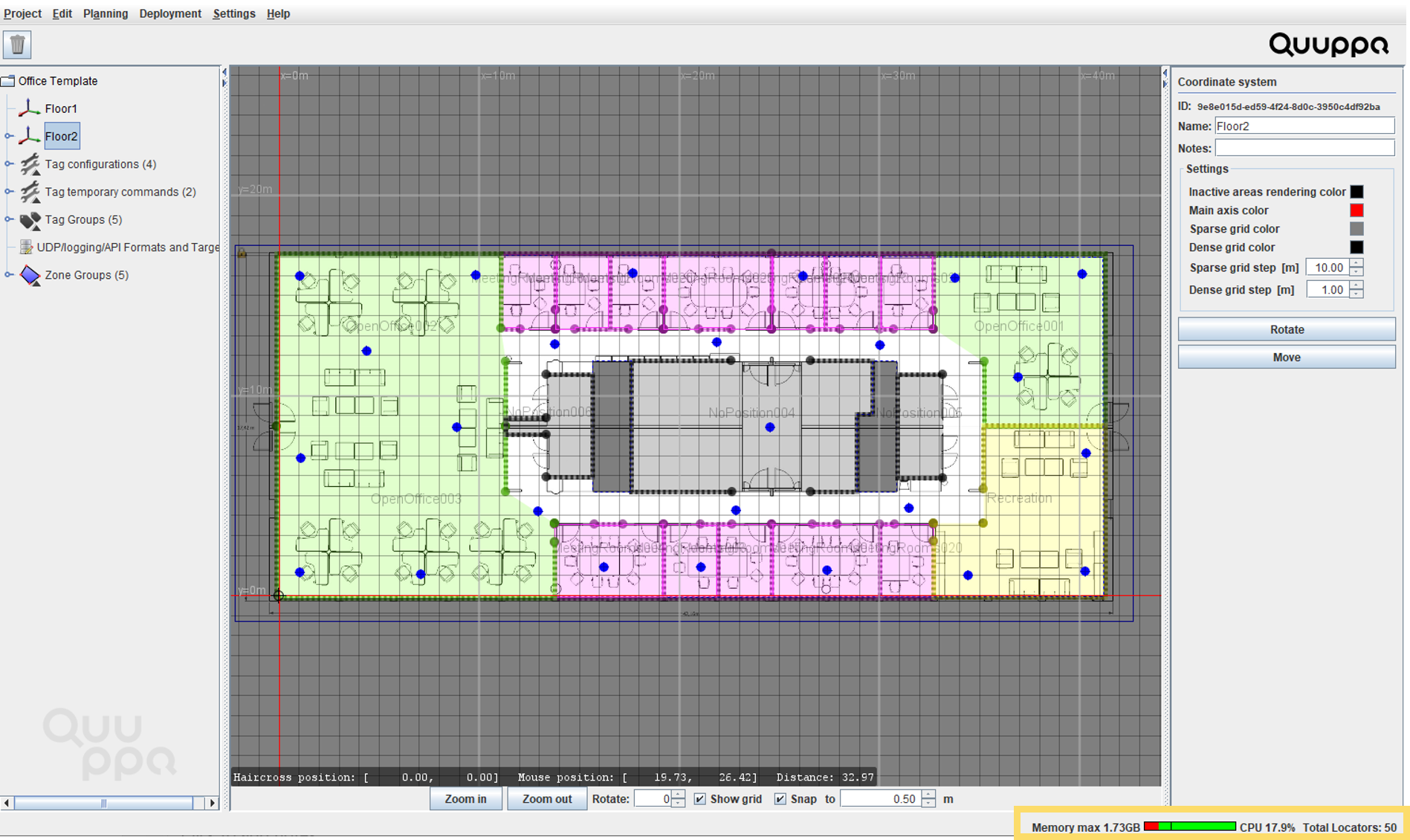Screen dimensions: 1410x840
Task: Click the UDP/logging/API Formats icon
Action: pos(26,247)
